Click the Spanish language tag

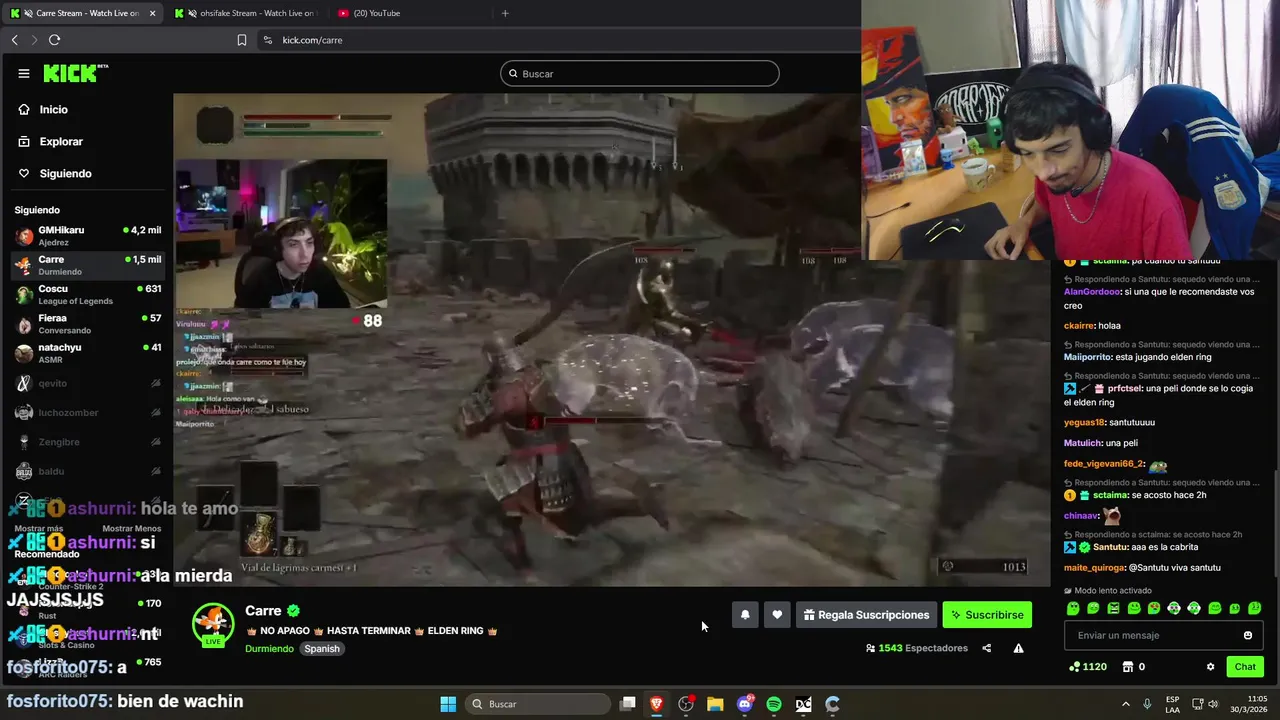tap(322, 648)
